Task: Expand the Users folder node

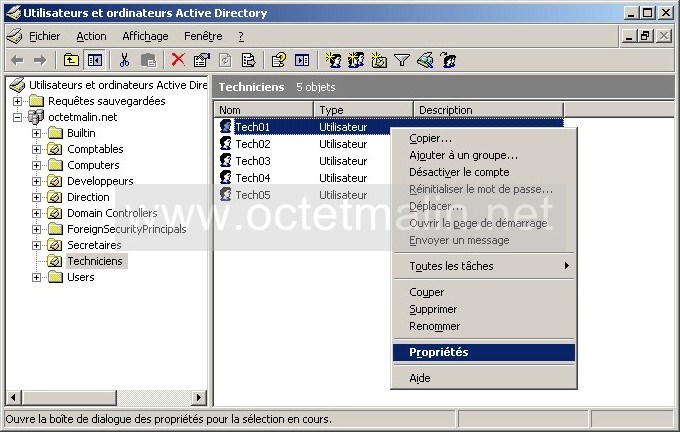Action: 36,278
